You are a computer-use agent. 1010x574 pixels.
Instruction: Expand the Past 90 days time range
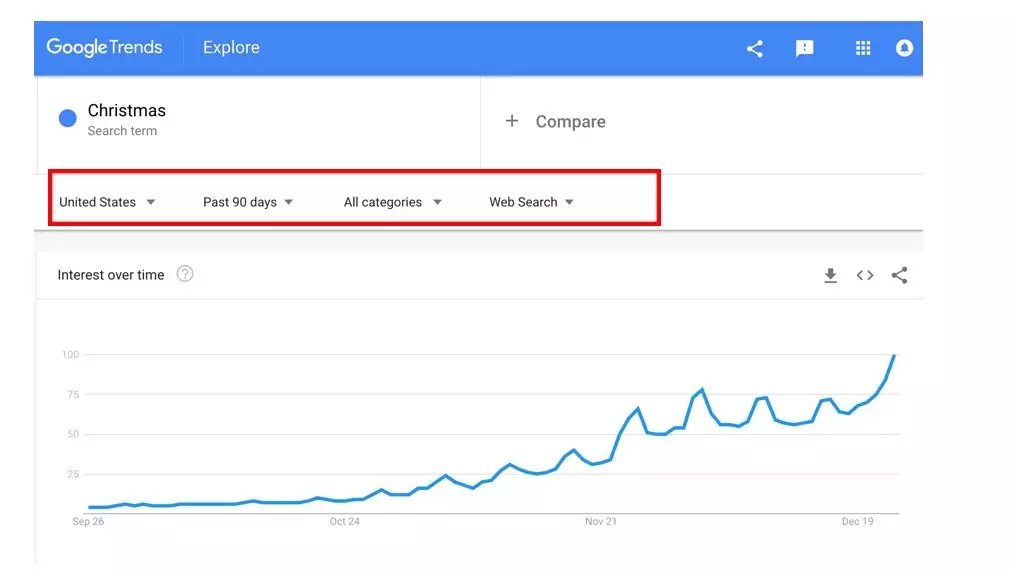pyautogui.click(x=248, y=202)
